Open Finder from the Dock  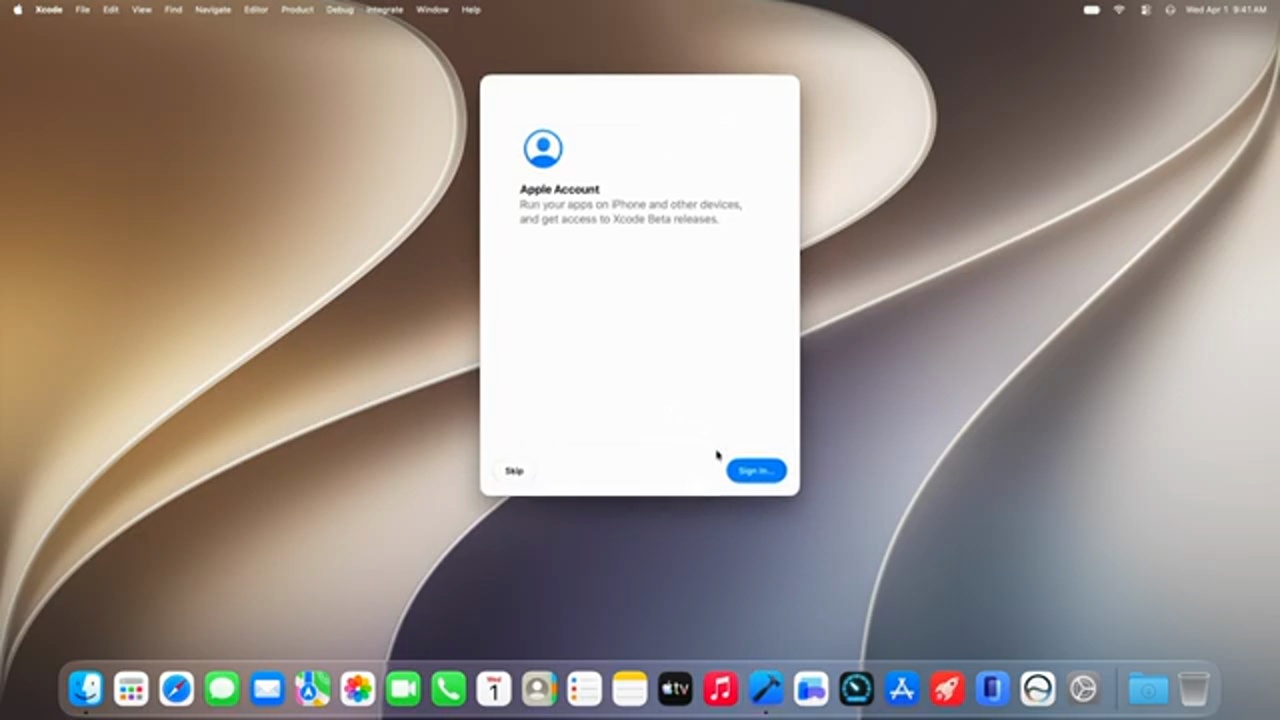tap(86, 689)
